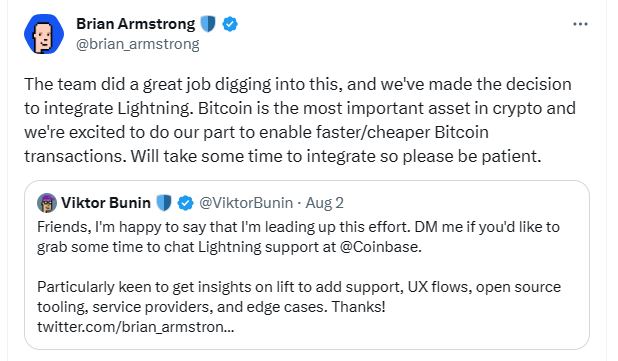The image size is (618, 361).
Task: Open Brian Armstrong's profile avatar
Action: (x=44, y=34)
